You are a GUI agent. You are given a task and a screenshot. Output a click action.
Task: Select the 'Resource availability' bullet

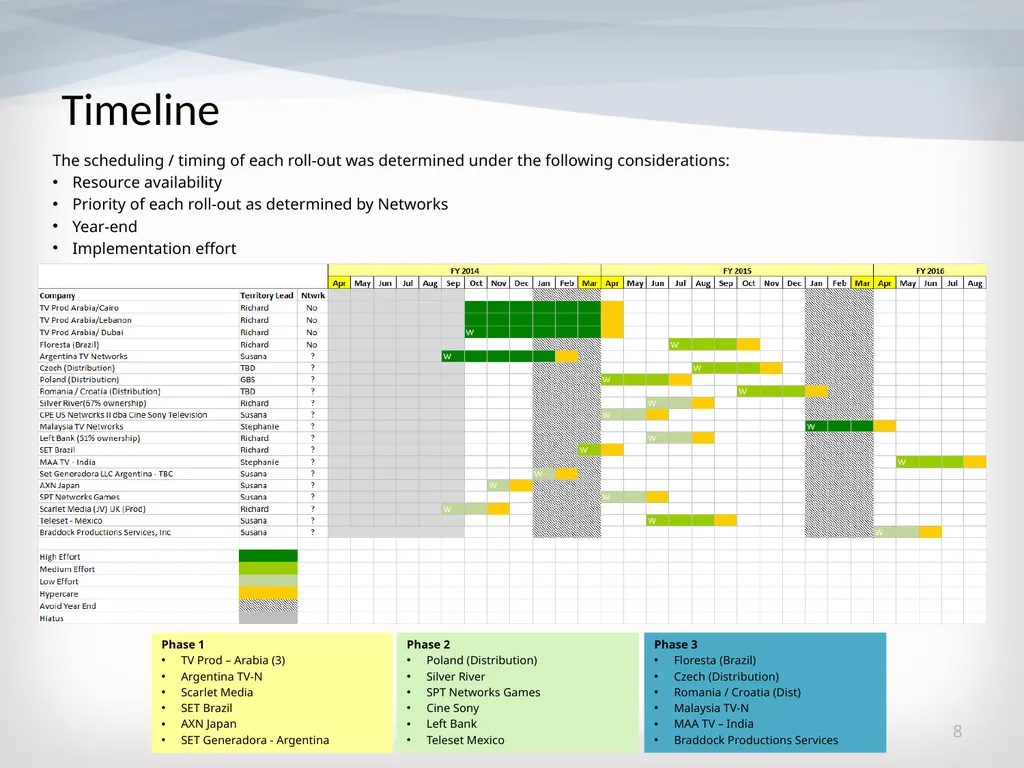tap(147, 182)
